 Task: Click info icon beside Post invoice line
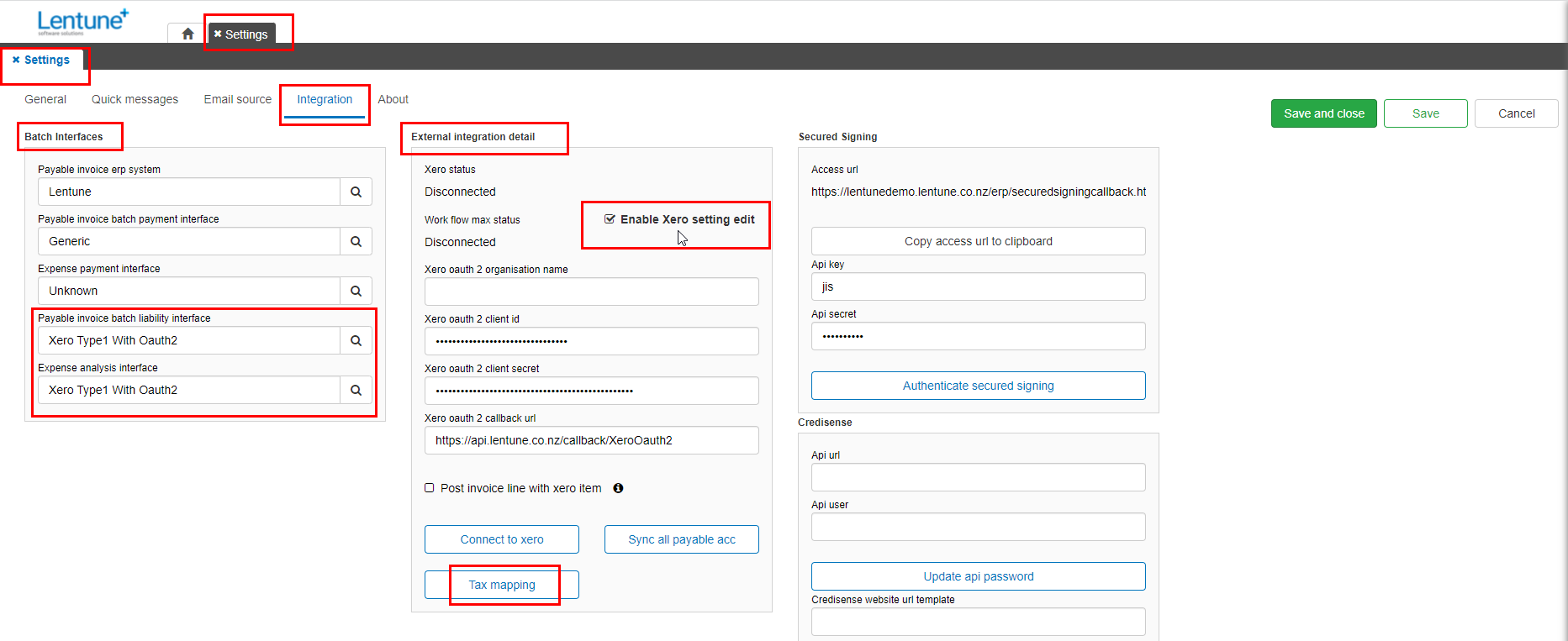pos(618,488)
